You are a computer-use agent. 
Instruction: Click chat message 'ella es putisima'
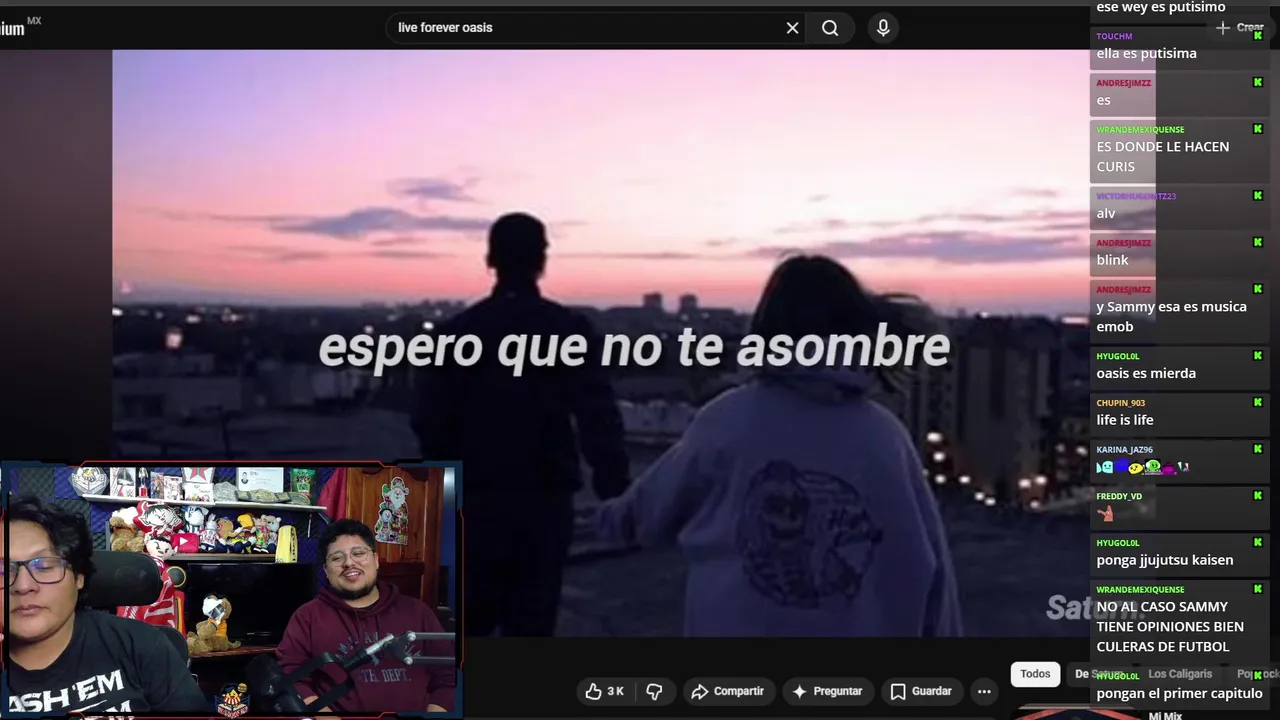(x=1146, y=53)
